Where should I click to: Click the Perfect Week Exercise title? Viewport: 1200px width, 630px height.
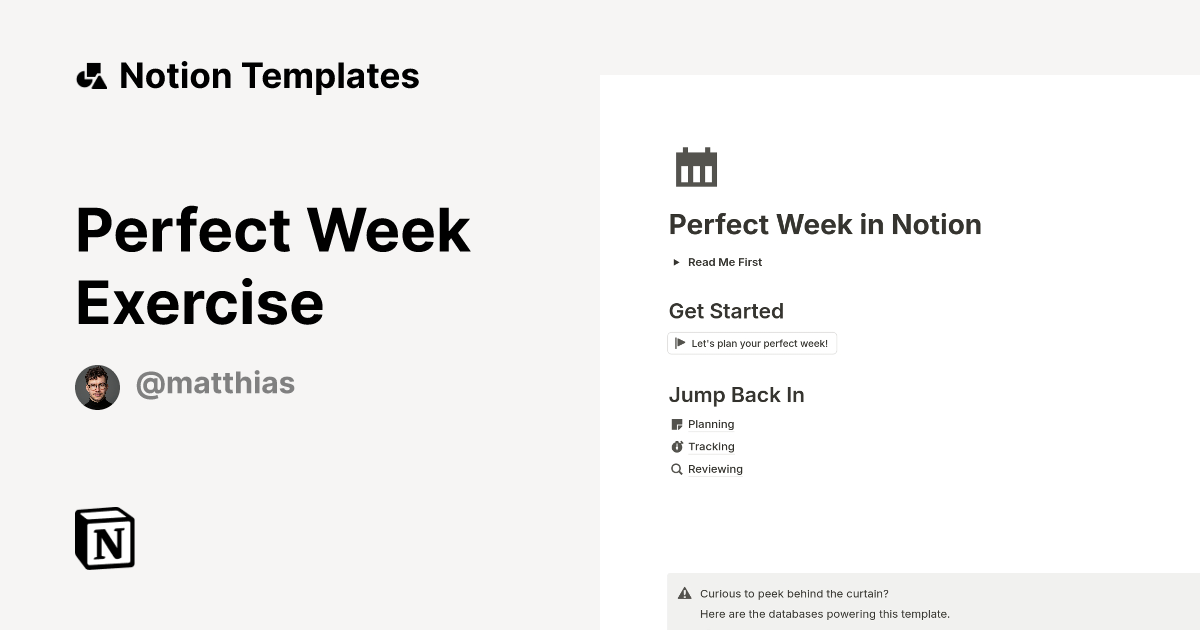point(273,265)
